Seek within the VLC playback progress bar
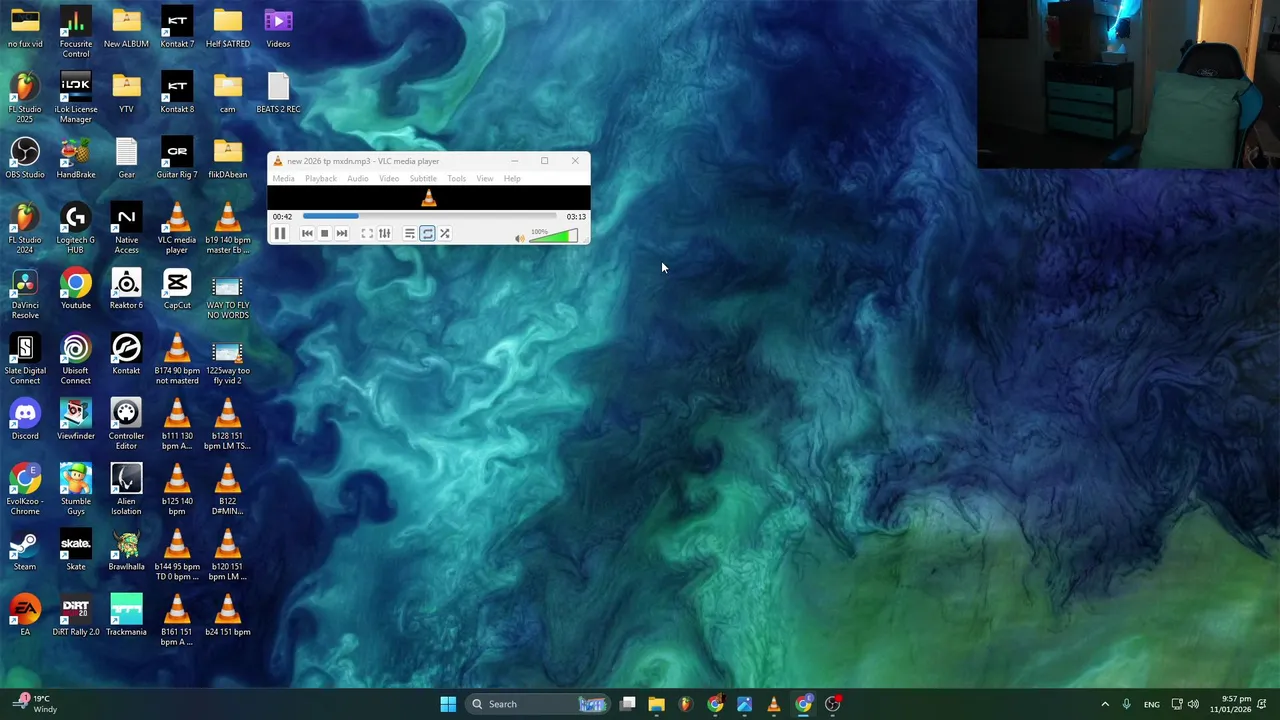Image resolution: width=1280 pixels, height=720 pixels. (429, 216)
